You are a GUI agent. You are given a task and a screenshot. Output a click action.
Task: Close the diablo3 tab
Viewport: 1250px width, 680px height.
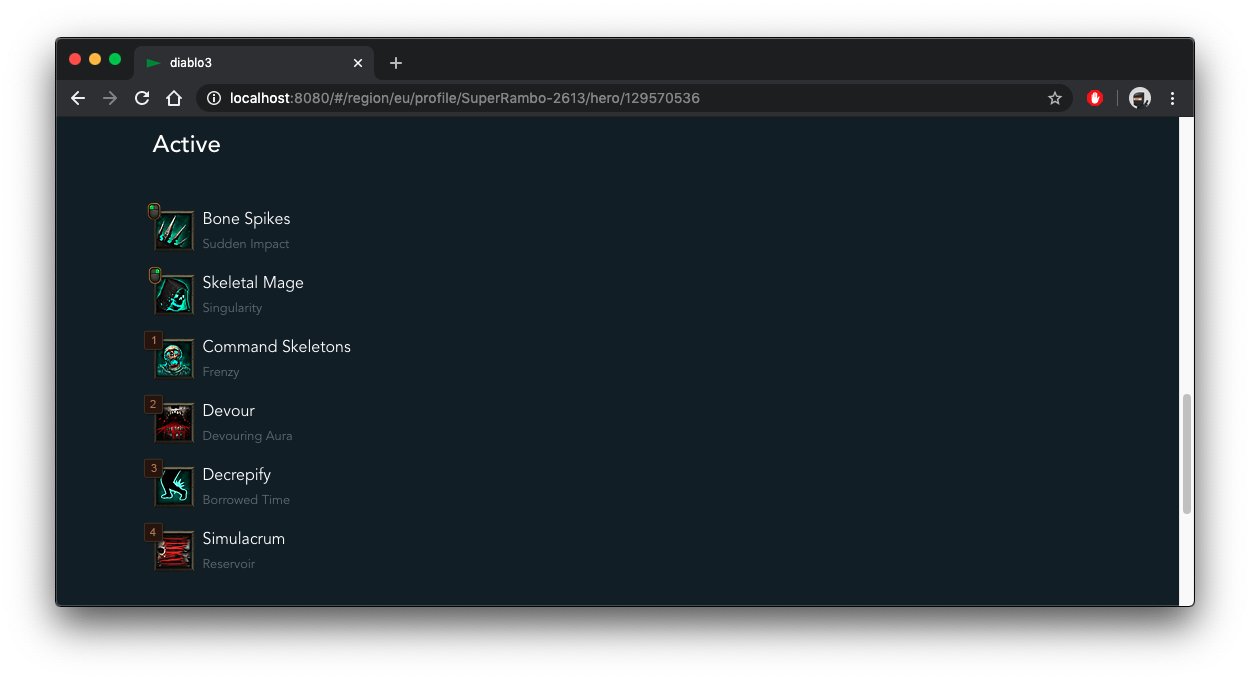pyautogui.click(x=358, y=63)
